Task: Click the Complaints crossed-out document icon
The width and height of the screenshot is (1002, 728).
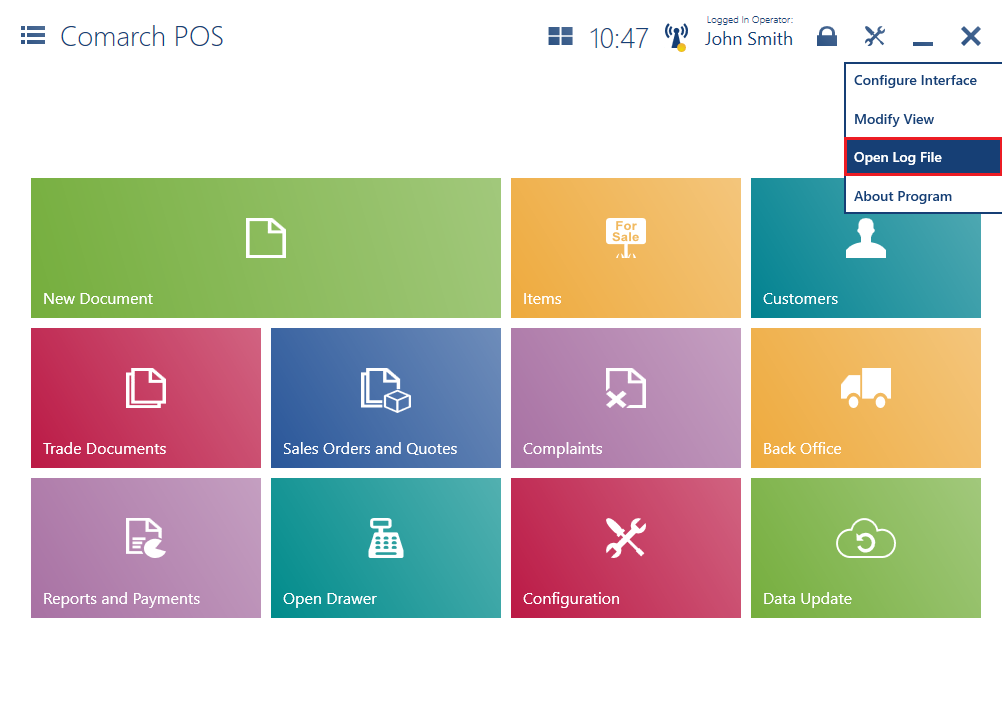Action: click(x=625, y=388)
